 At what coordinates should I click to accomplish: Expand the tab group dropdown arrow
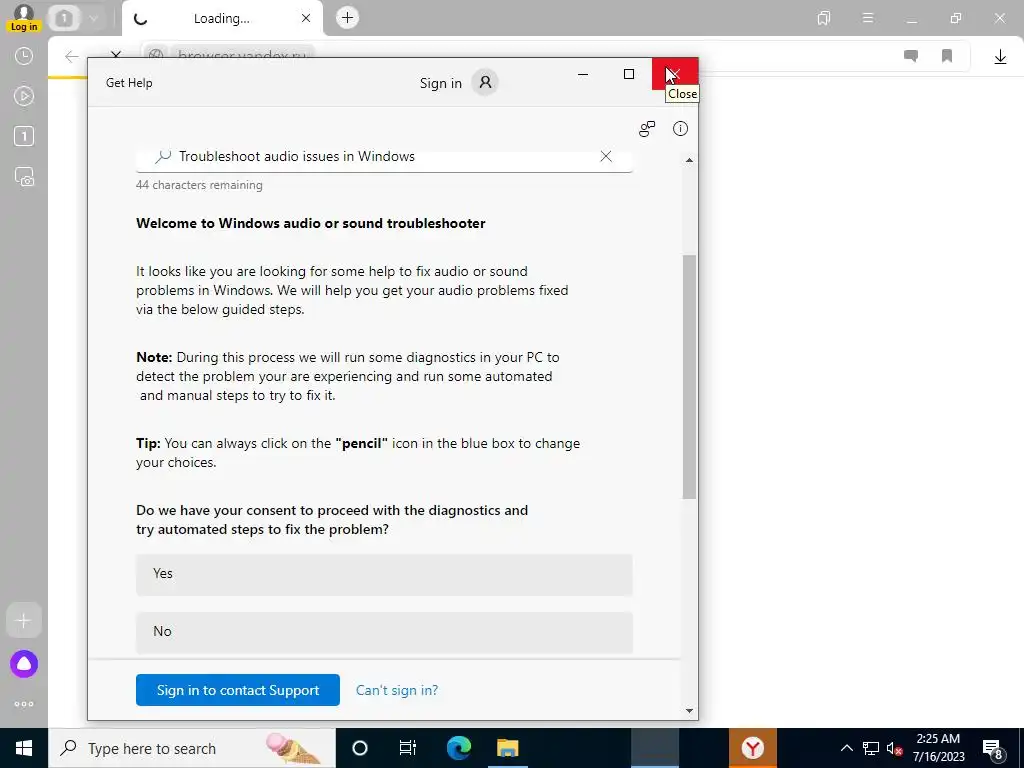(x=93, y=18)
